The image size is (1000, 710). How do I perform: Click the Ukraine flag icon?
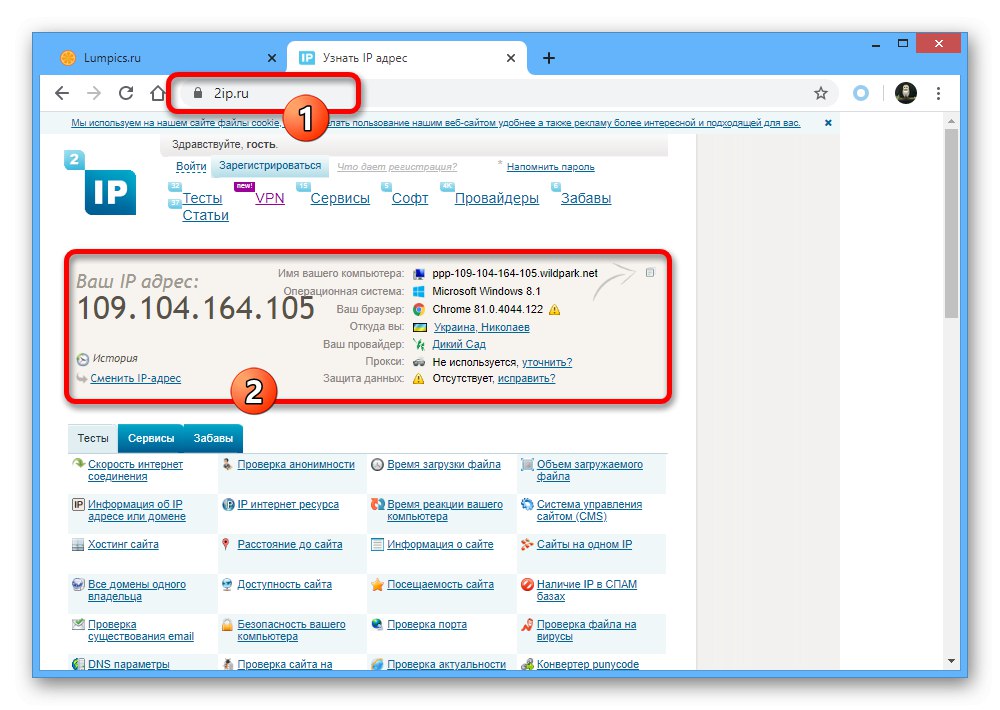(x=420, y=327)
